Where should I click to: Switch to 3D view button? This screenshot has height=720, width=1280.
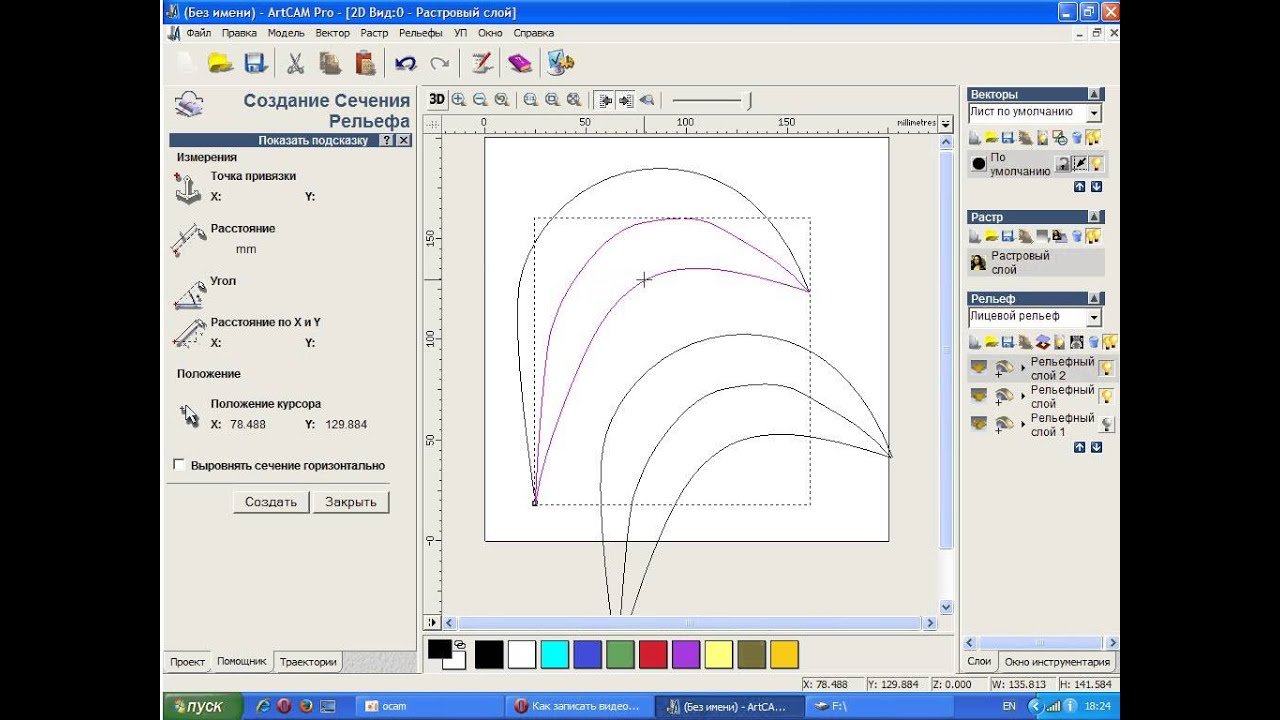click(437, 99)
